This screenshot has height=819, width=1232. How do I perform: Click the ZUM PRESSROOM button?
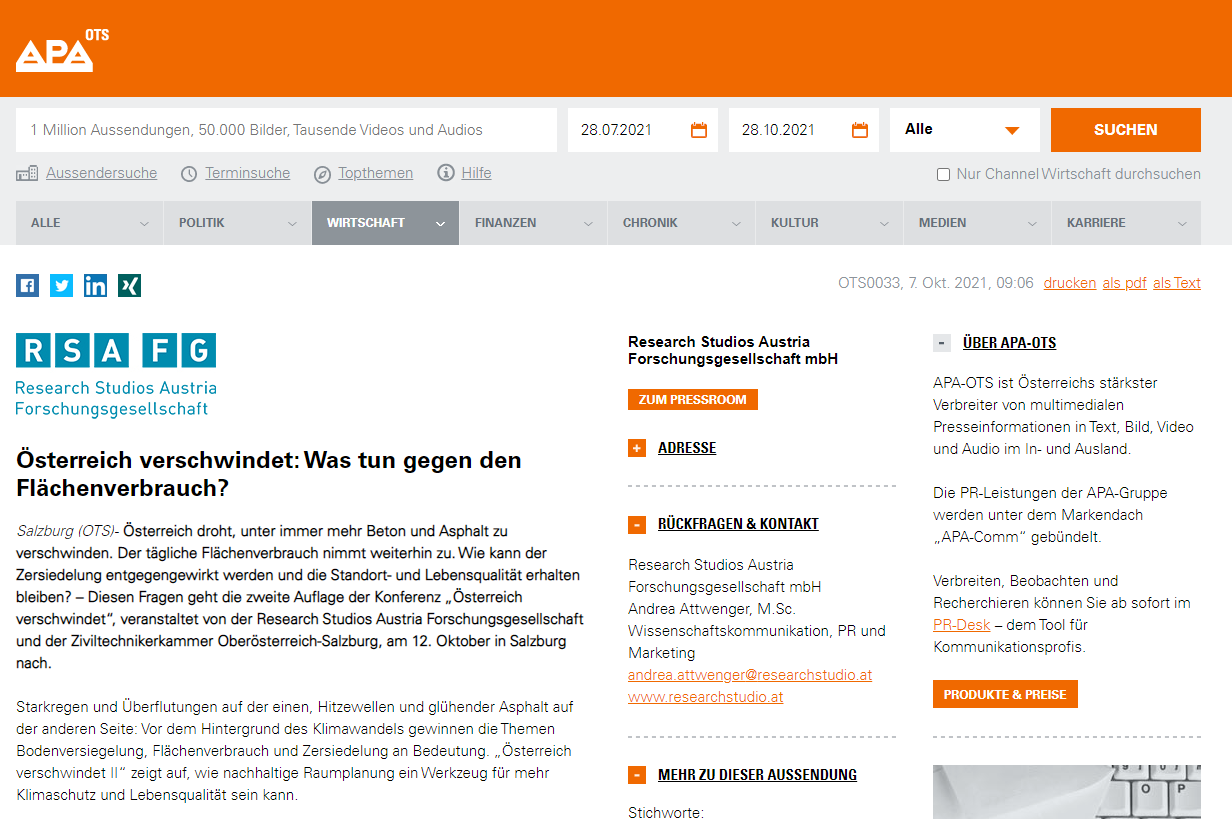pos(693,400)
